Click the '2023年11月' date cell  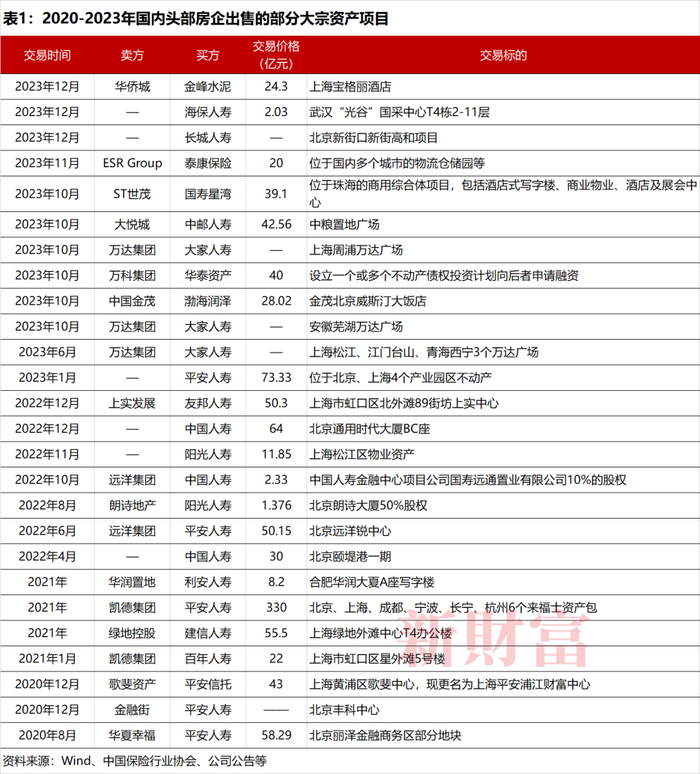pos(47,163)
